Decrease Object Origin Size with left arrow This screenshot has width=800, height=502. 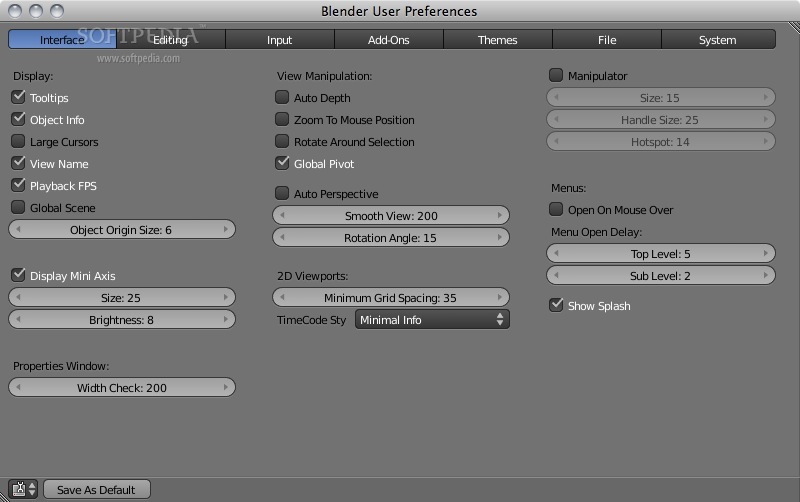tap(18, 230)
